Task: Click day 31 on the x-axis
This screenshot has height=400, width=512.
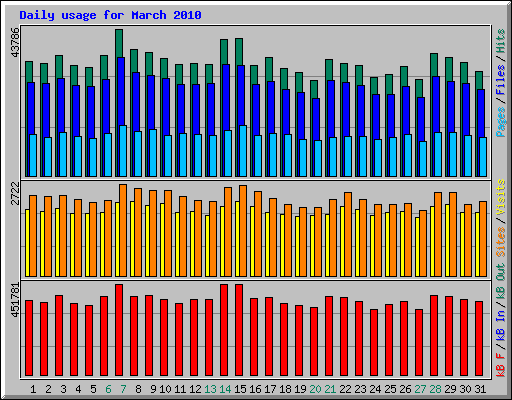Action: pyautogui.click(x=480, y=389)
